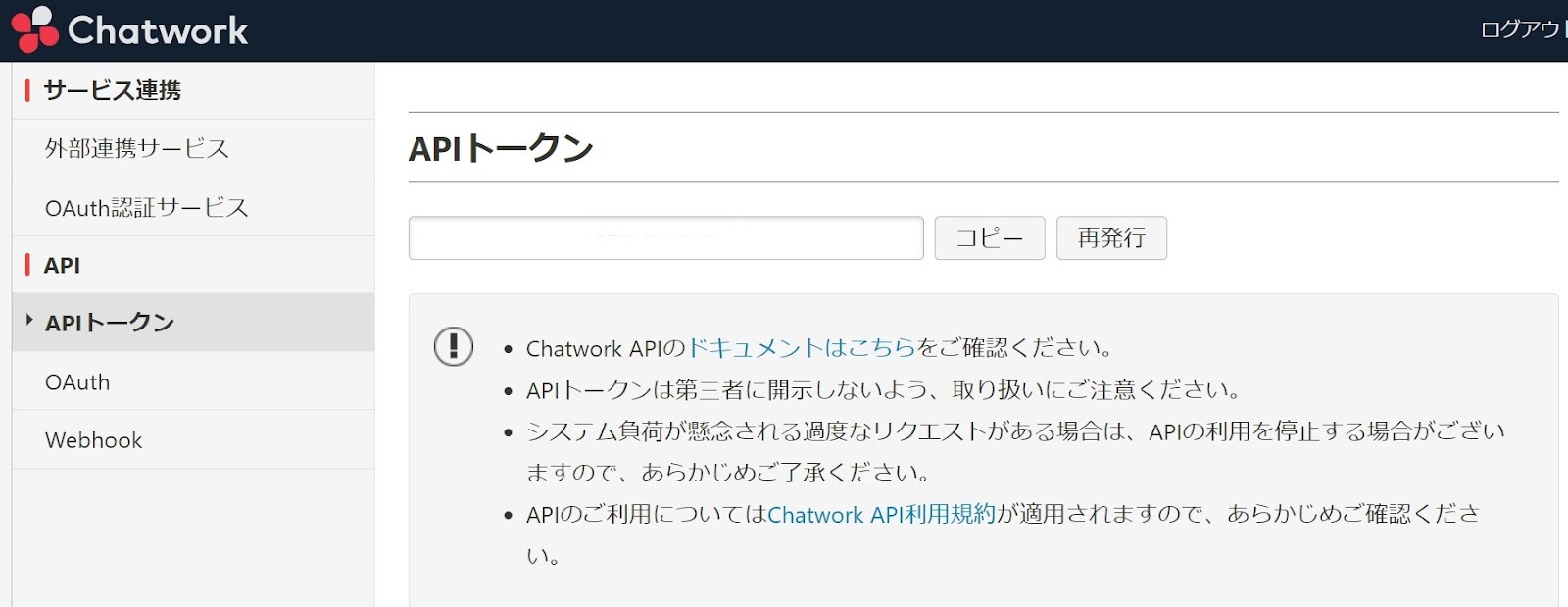The height and width of the screenshot is (607, 1568).
Task: Click the 再発行 button
Action: click(x=1111, y=238)
